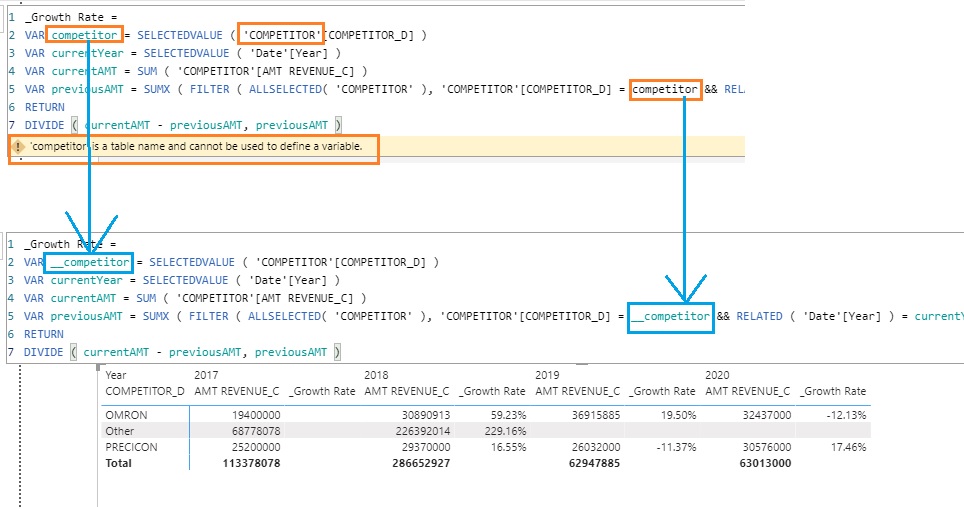Click the DIVIDE function in the lower editor

44,352
